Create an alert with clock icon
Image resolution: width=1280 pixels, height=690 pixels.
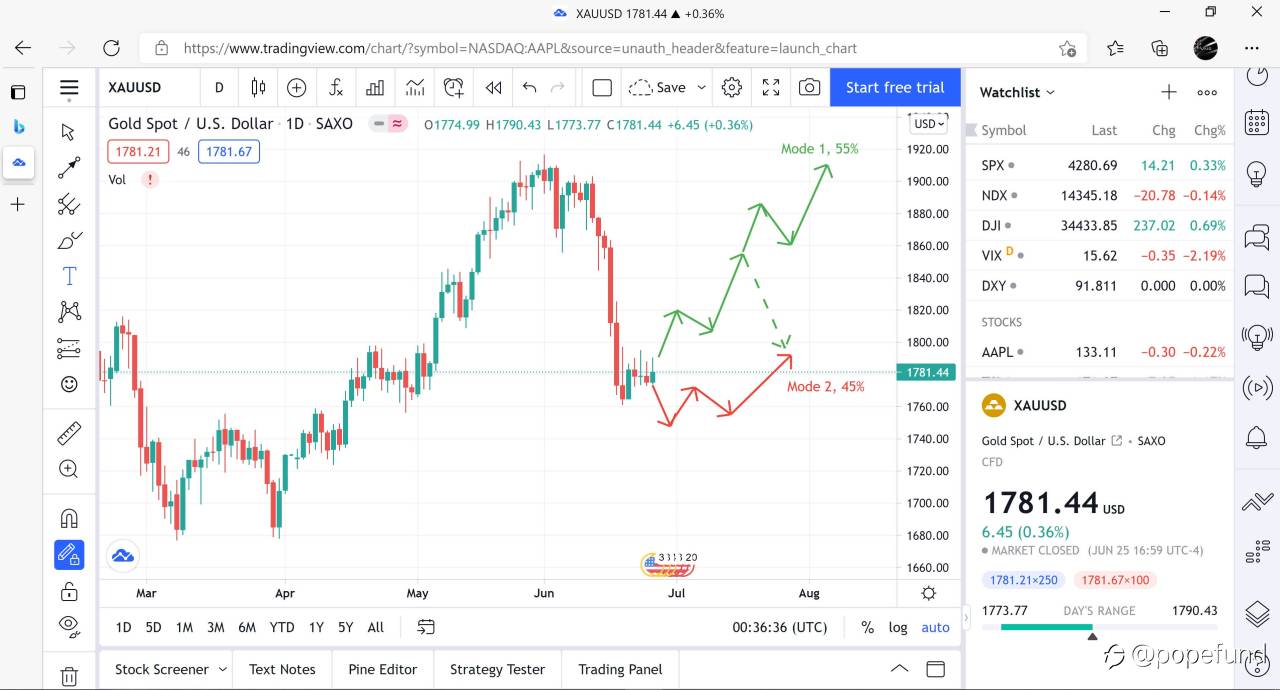coord(454,87)
